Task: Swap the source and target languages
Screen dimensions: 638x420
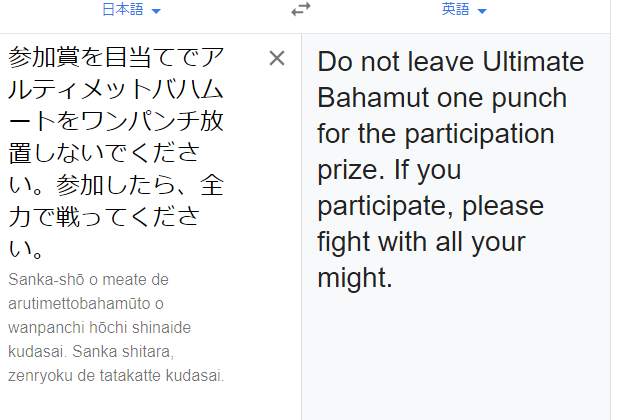Action: [x=301, y=10]
